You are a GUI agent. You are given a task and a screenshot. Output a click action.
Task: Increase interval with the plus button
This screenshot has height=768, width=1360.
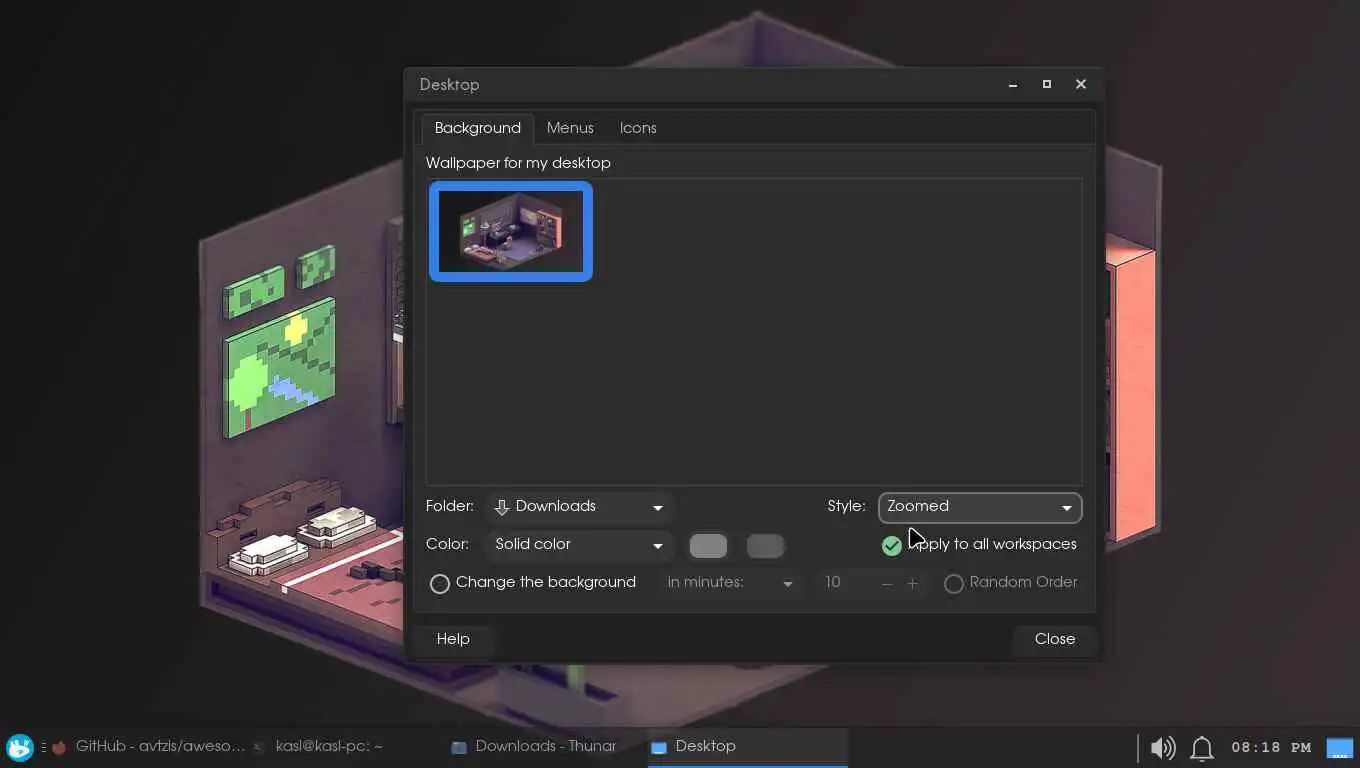(x=912, y=583)
